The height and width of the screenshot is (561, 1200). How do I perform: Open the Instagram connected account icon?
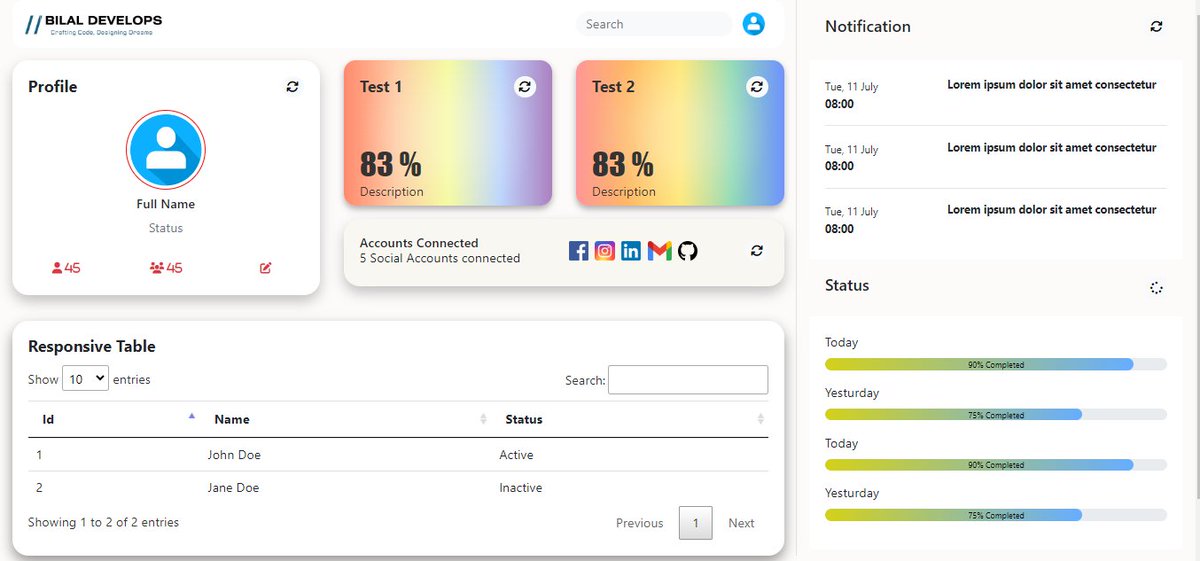click(605, 251)
